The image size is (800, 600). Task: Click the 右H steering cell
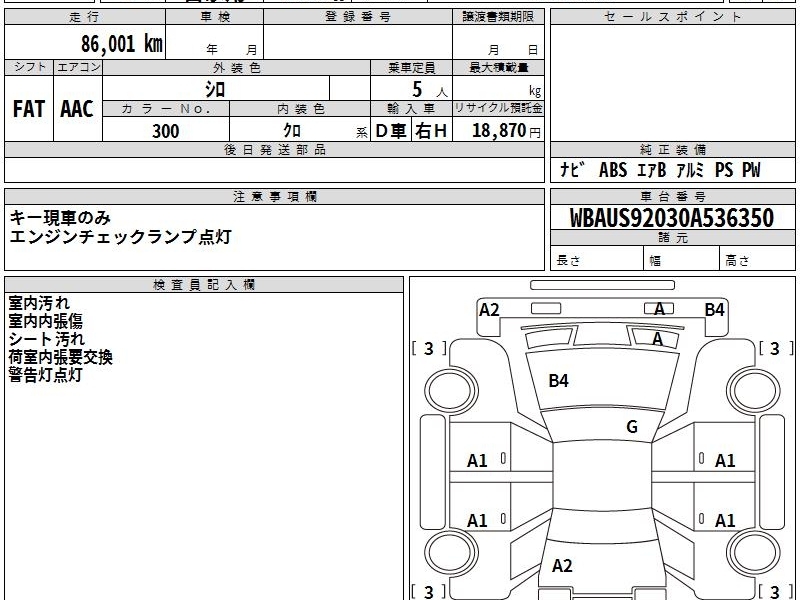(431, 131)
